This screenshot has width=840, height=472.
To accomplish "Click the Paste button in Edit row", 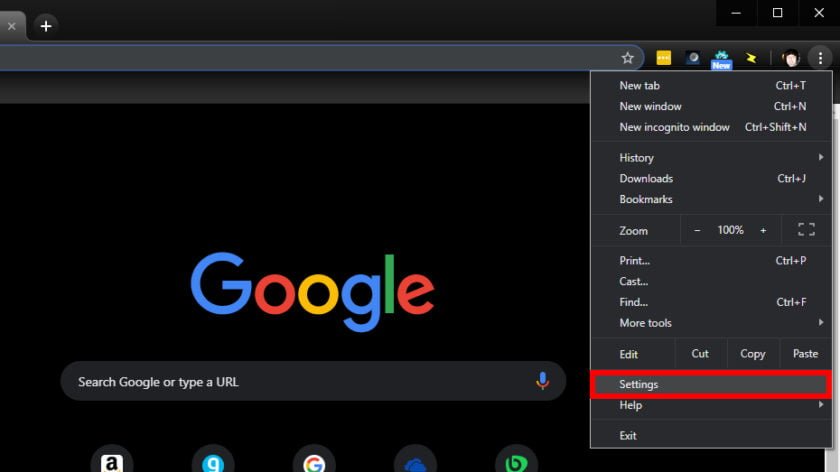I will pos(805,354).
